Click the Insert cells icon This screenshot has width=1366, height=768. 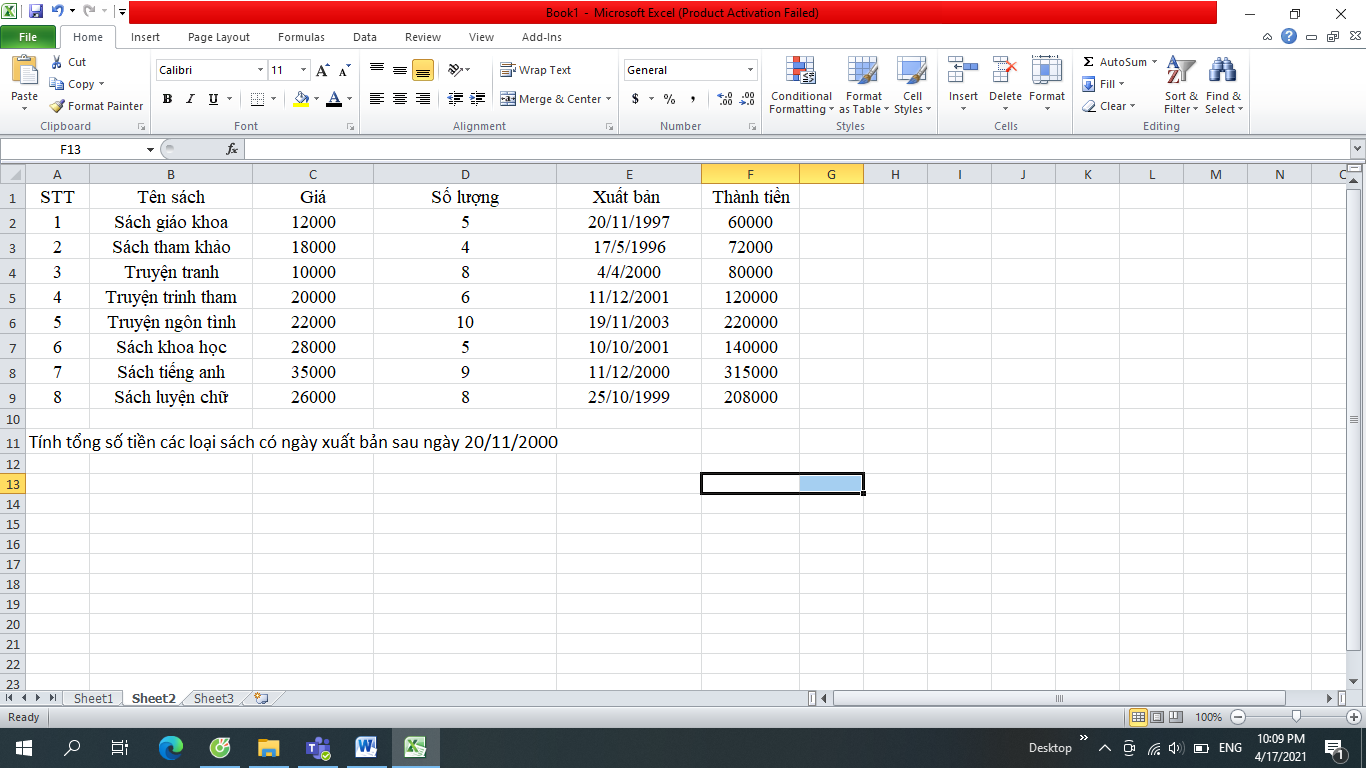963,71
